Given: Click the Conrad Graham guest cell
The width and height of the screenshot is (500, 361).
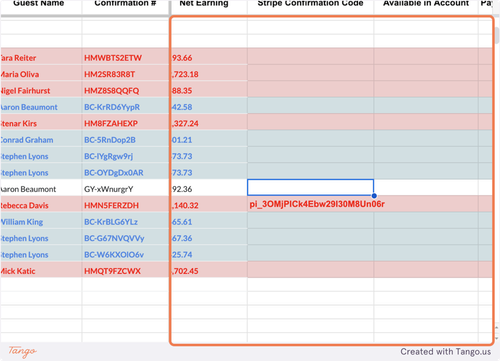Looking at the screenshot, I should (x=41, y=138).
